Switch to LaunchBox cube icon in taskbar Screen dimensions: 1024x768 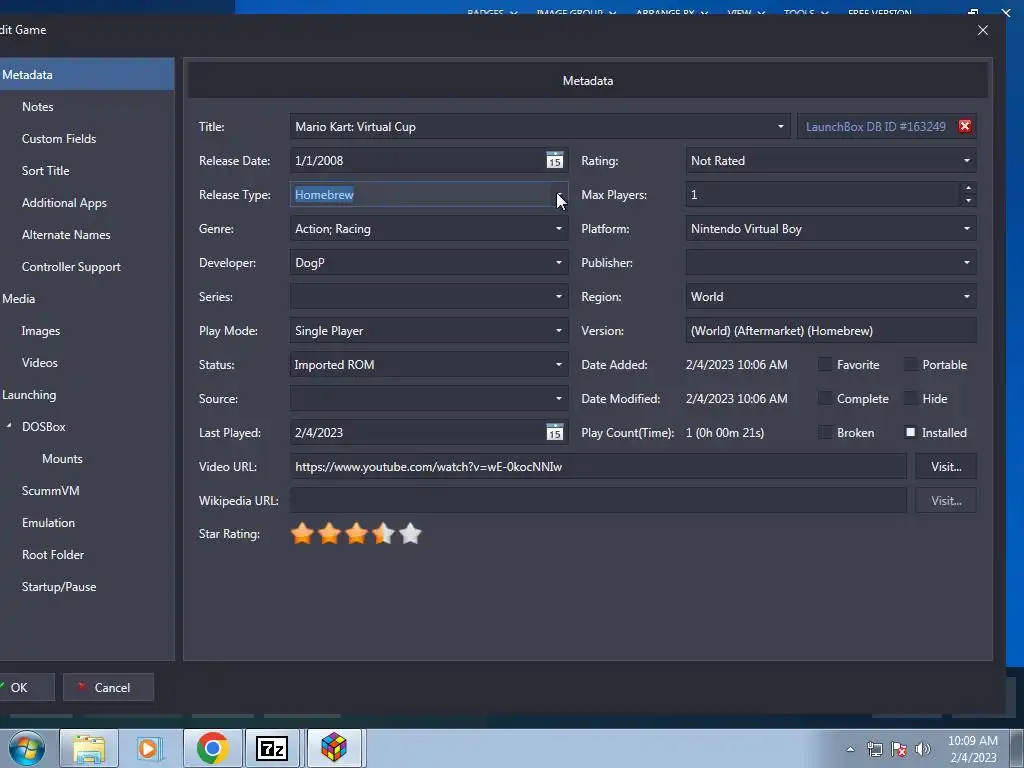coord(333,748)
